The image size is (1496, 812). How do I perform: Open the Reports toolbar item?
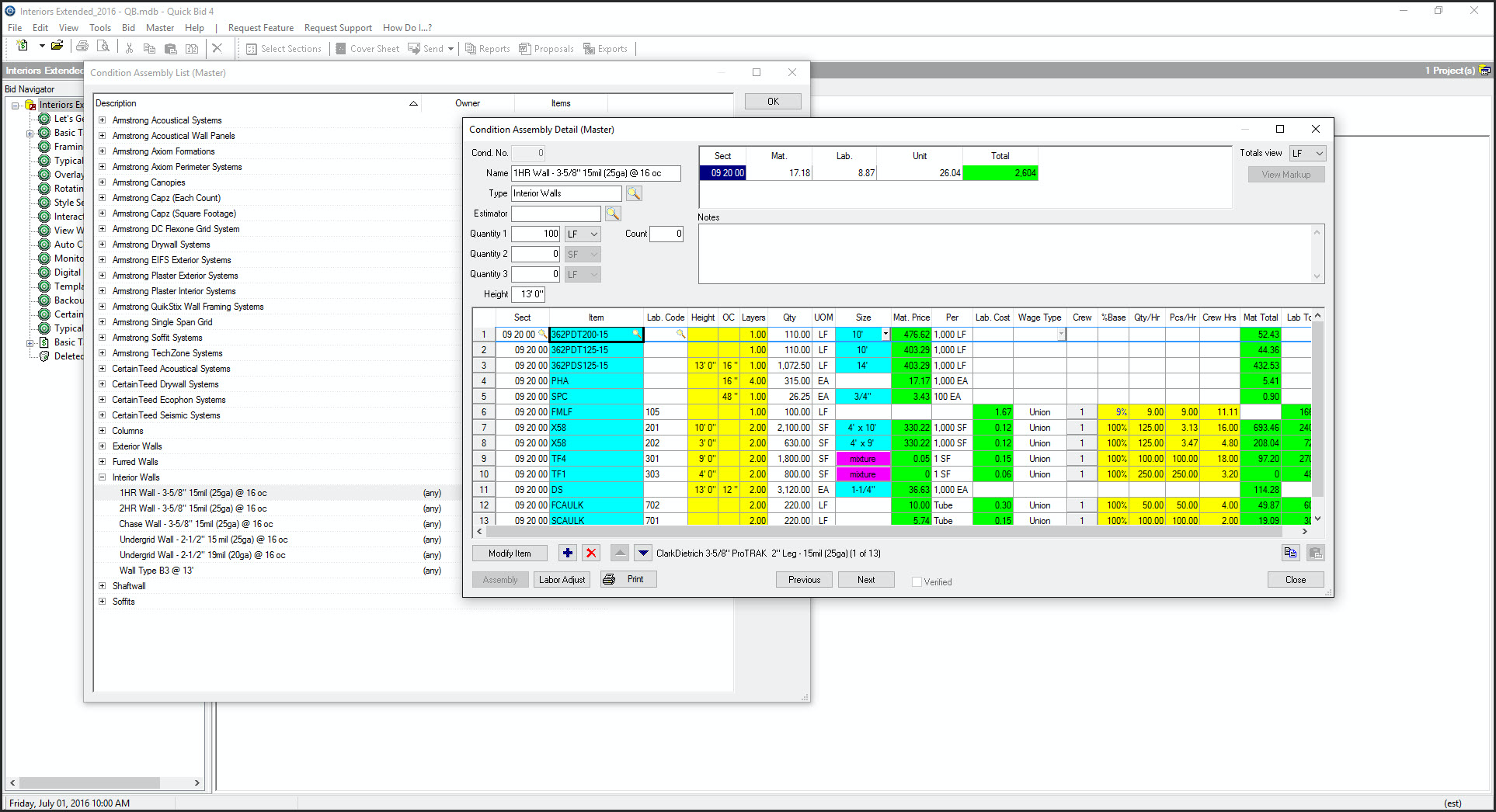point(487,49)
